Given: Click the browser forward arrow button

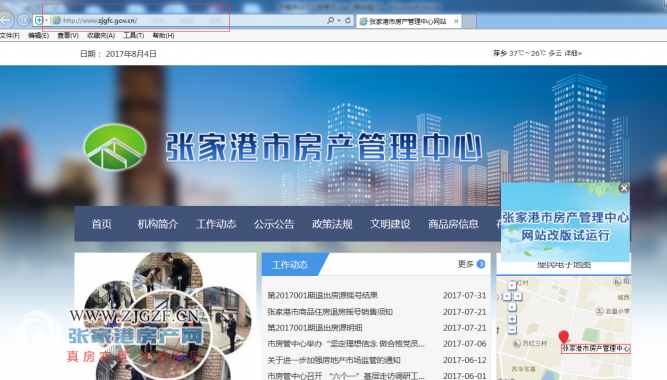Looking at the screenshot, I should [x=23, y=20].
